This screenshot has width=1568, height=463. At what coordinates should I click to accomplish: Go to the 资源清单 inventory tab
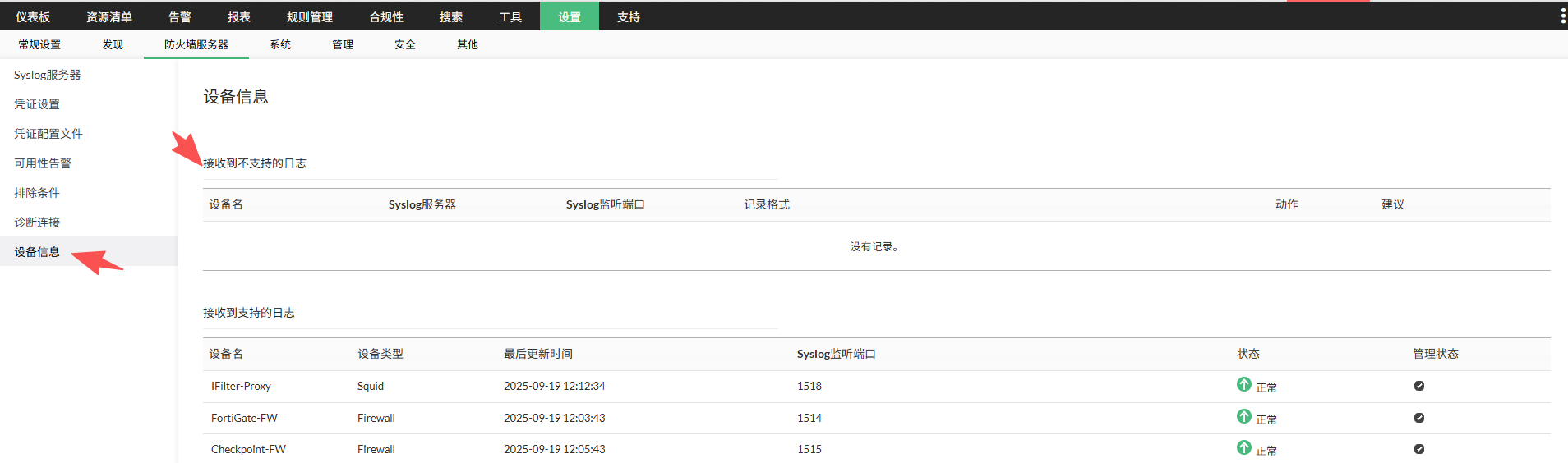pyautogui.click(x=108, y=16)
